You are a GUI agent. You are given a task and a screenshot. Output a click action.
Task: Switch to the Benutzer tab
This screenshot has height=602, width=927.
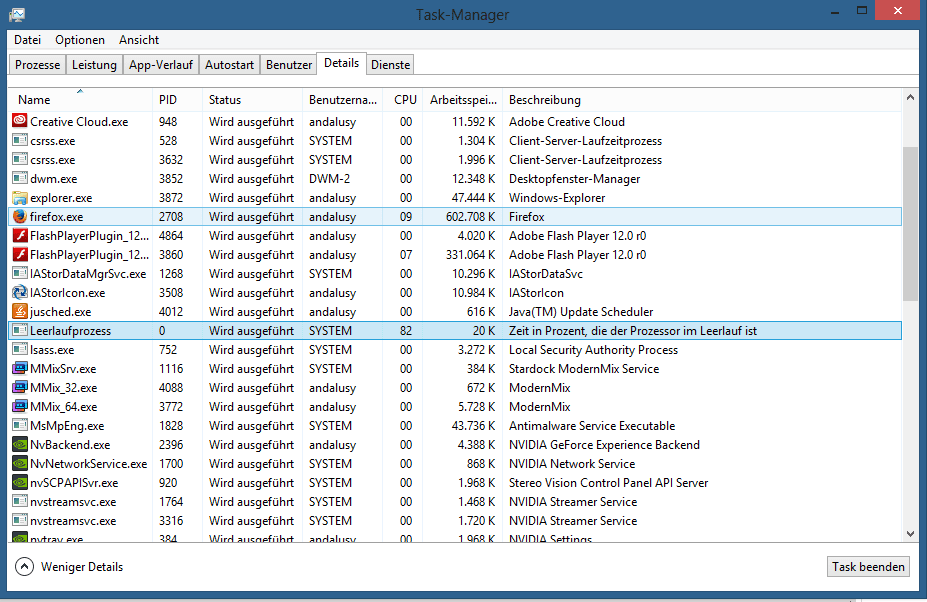289,64
